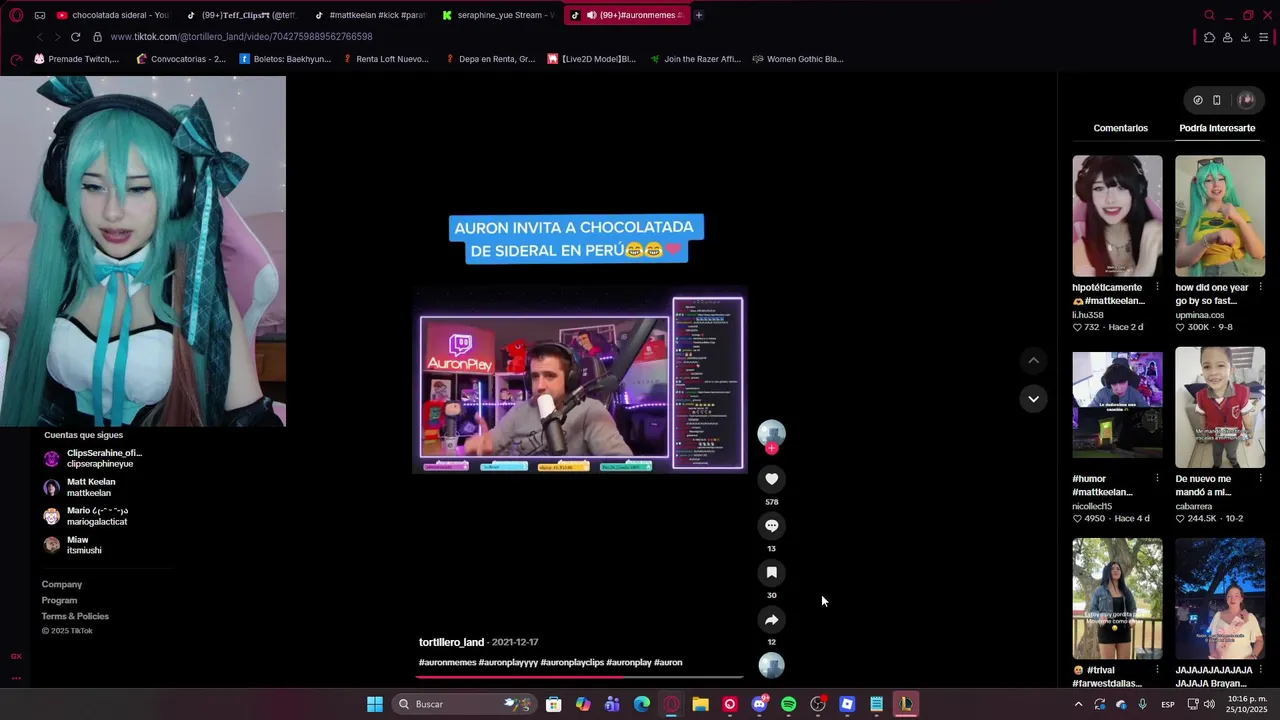This screenshot has height=720, width=1280.
Task: Switch to Comentarios tab
Action: pos(1120,128)
